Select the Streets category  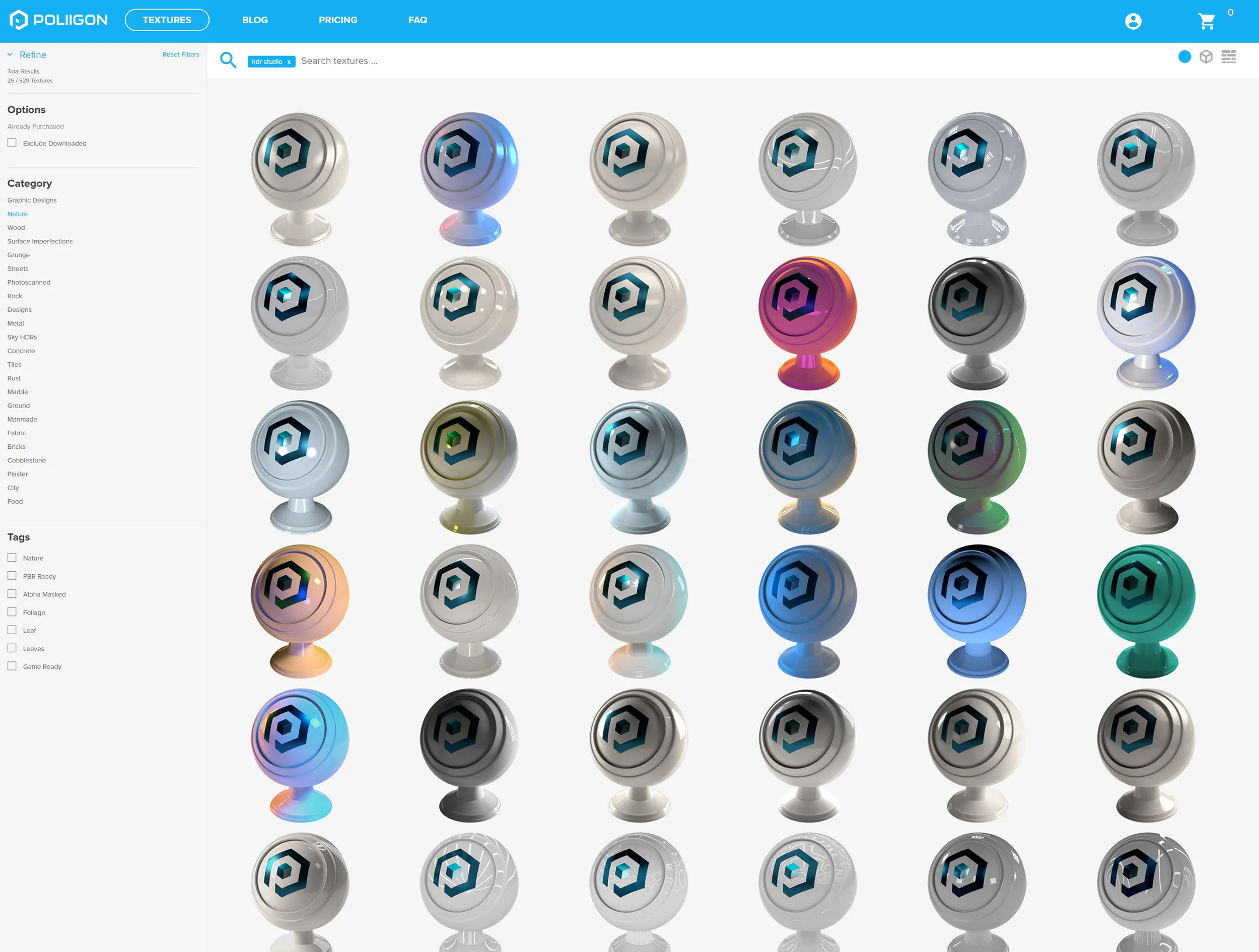coord(18,269)
